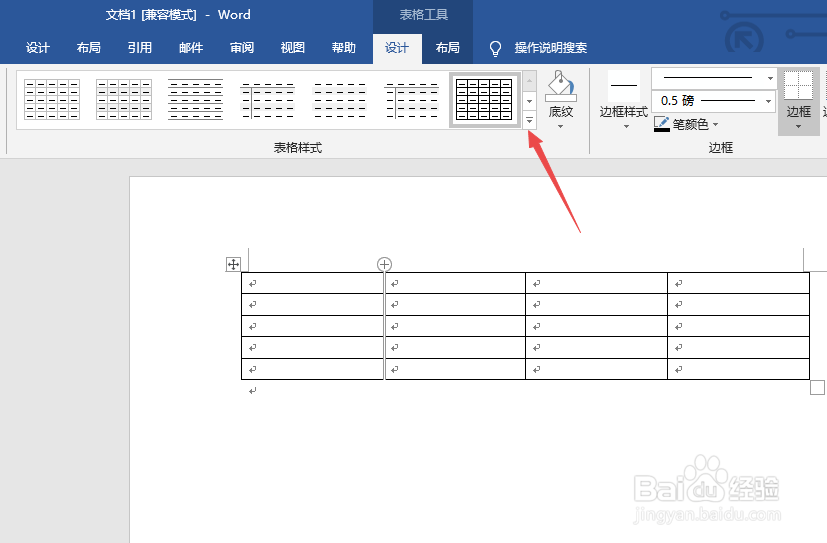Select the first table style thumbnail
827x543 pixels.
click(52, 99)
